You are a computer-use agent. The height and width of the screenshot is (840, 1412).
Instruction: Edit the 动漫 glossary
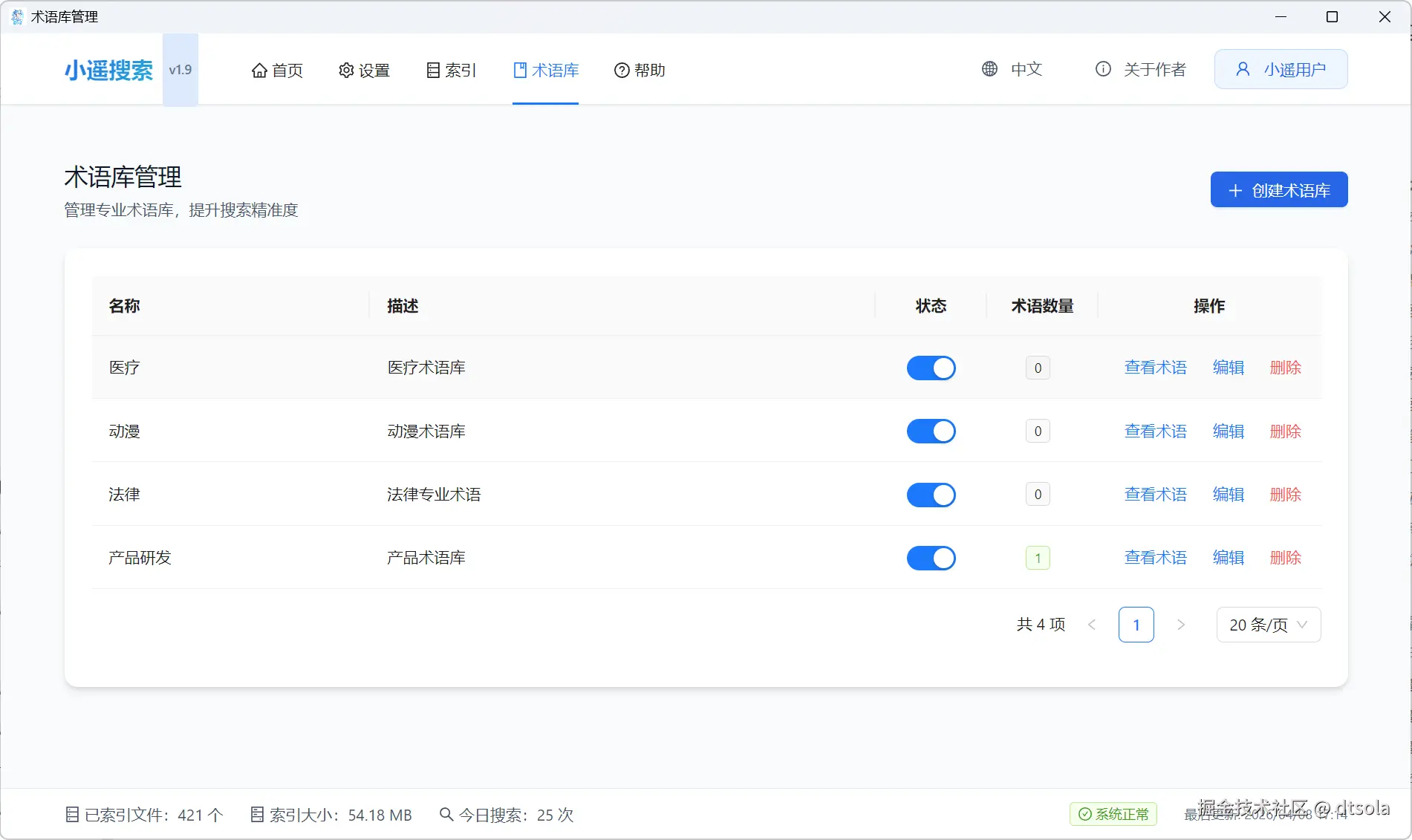coord(1229,432)
